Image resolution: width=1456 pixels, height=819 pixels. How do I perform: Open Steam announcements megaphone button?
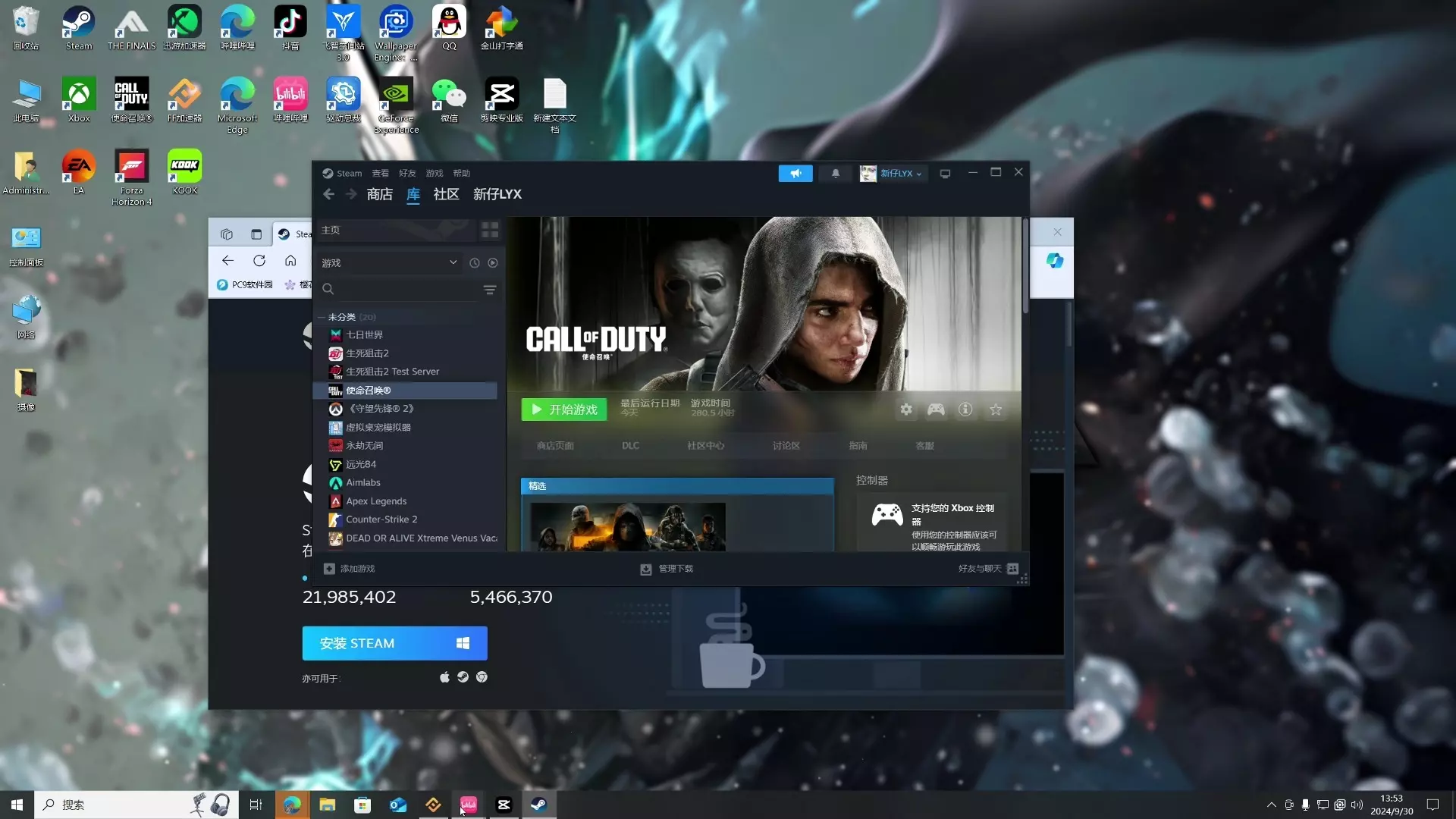[x=795, y=174]
